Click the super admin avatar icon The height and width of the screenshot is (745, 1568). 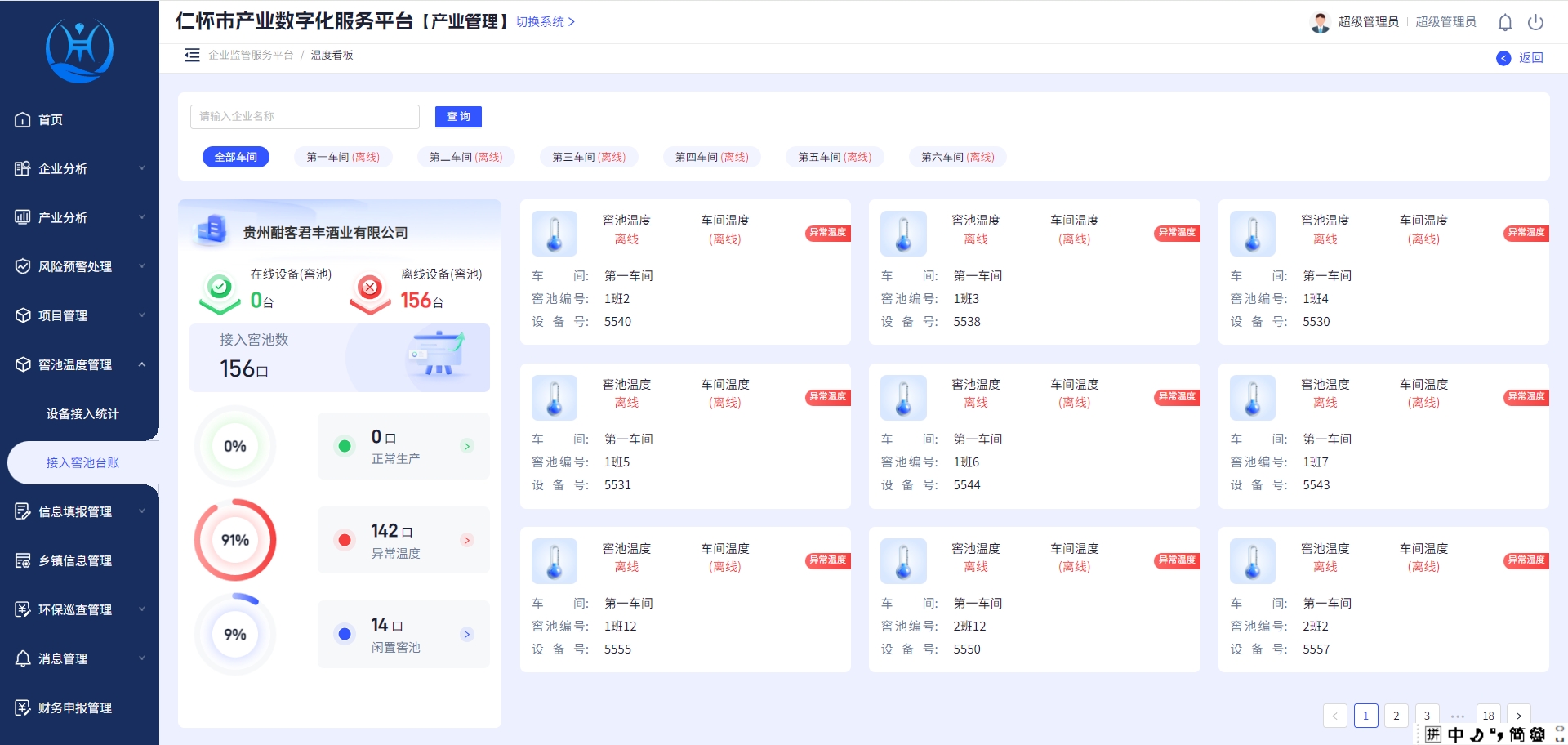click(x=1320, y=22)
